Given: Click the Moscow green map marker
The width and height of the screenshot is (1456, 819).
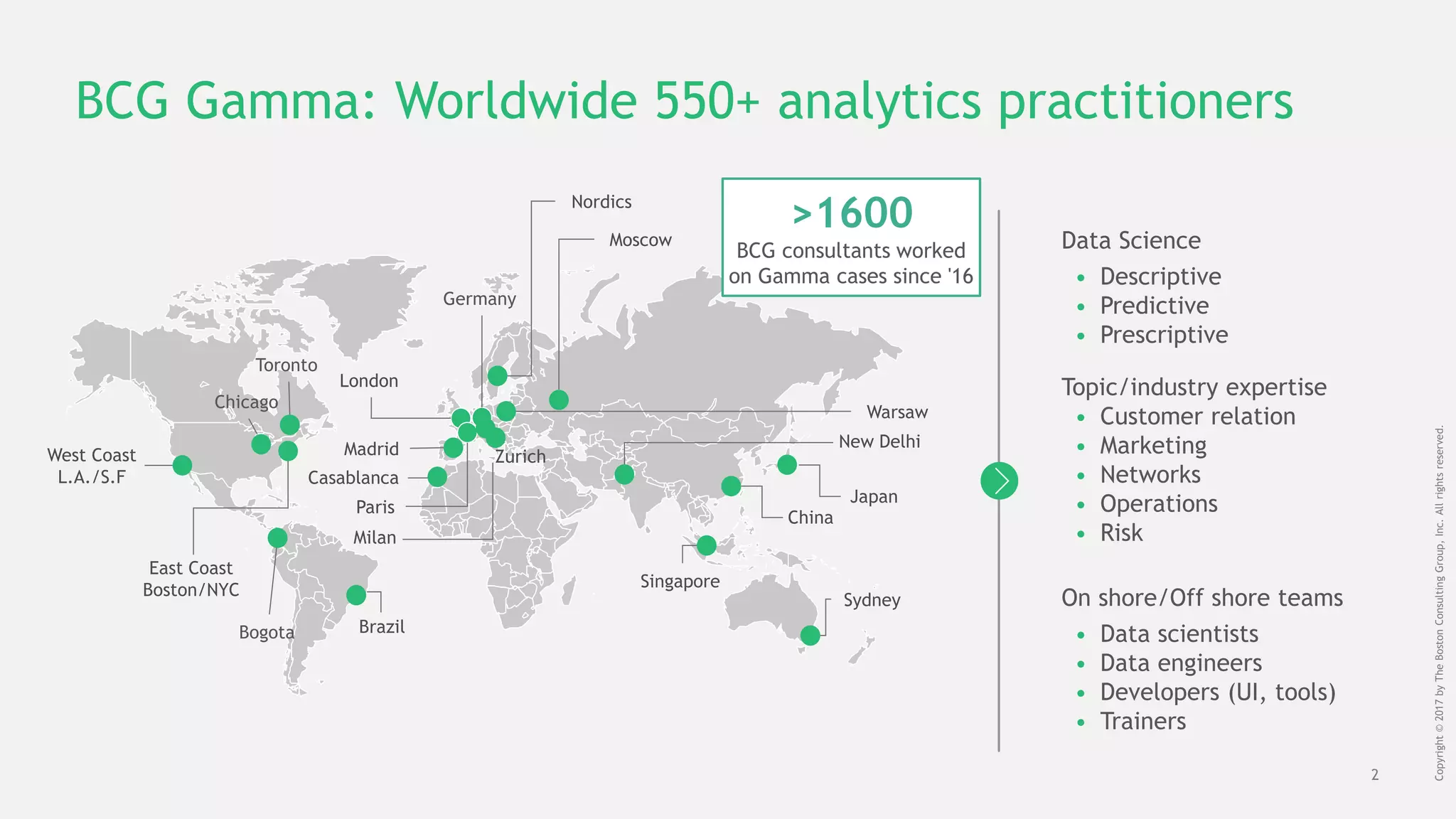Looking at the screenshot, I should tap(559, 400).
